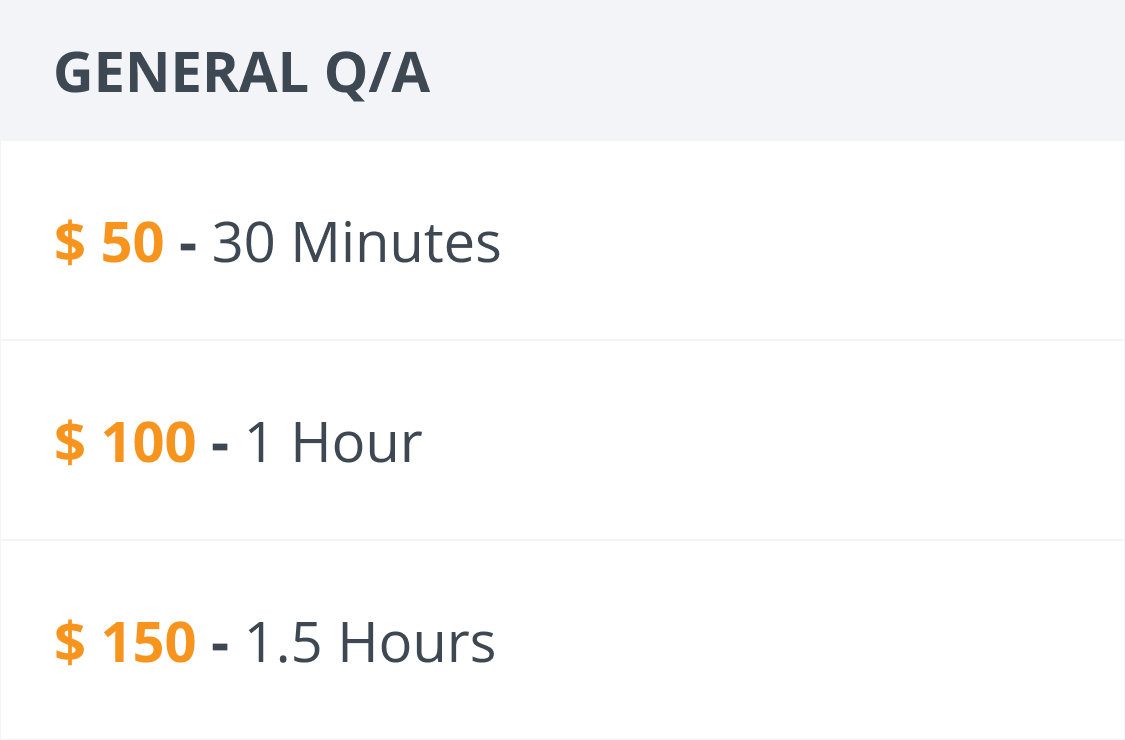This screenshot has width=1125, height=740.
Task: Click the 1.5 Hours duration text
Action: click(x=370, y=642)
